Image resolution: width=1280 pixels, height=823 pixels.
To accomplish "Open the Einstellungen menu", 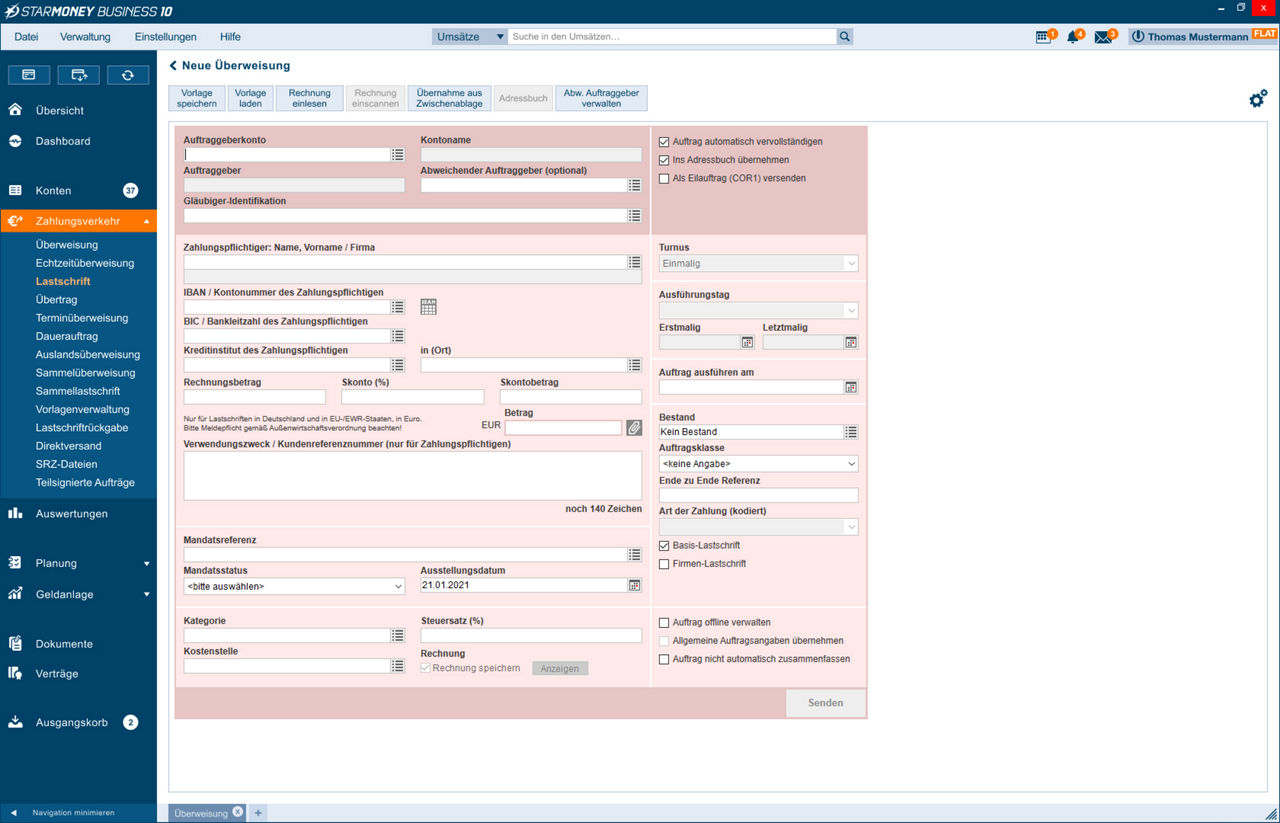I will pyautogui.click(x=165, y=37).
